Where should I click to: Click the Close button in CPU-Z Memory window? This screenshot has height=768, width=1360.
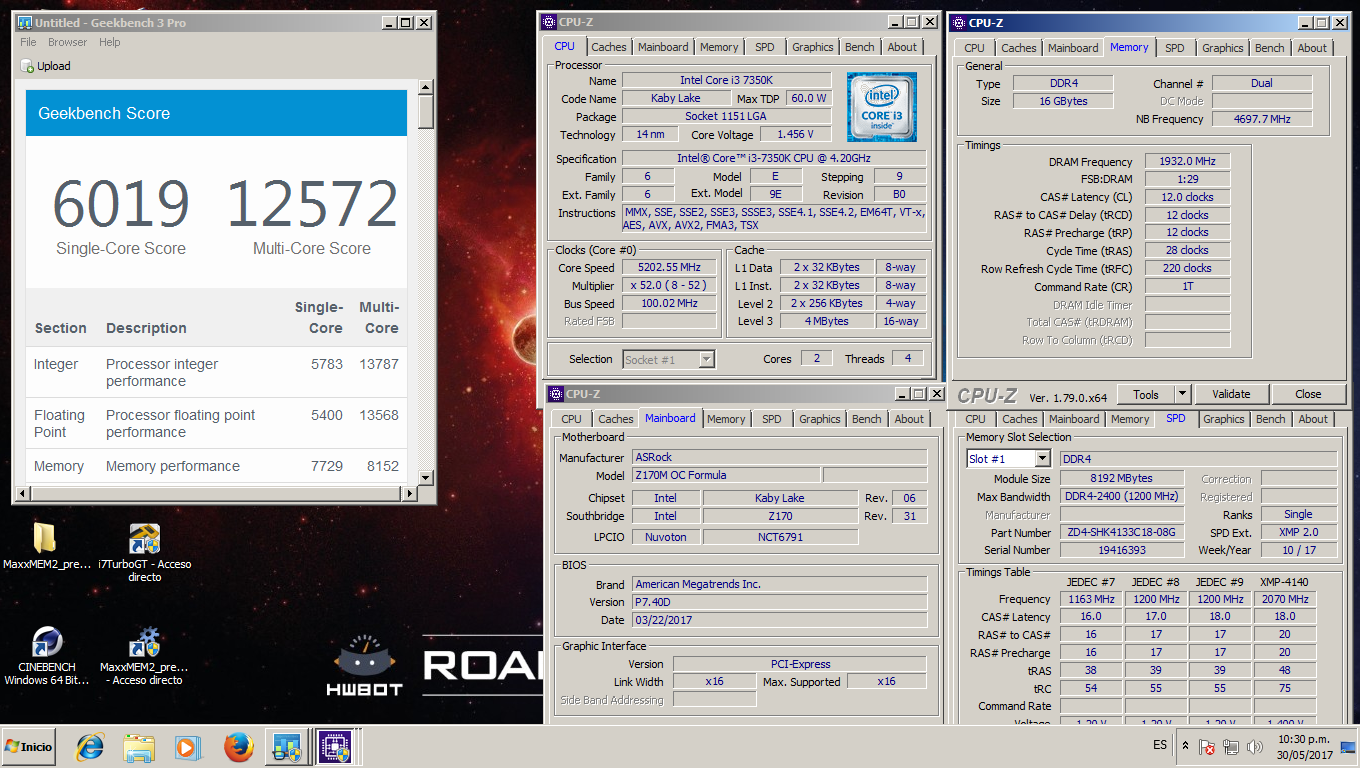tap(1308, 394)
